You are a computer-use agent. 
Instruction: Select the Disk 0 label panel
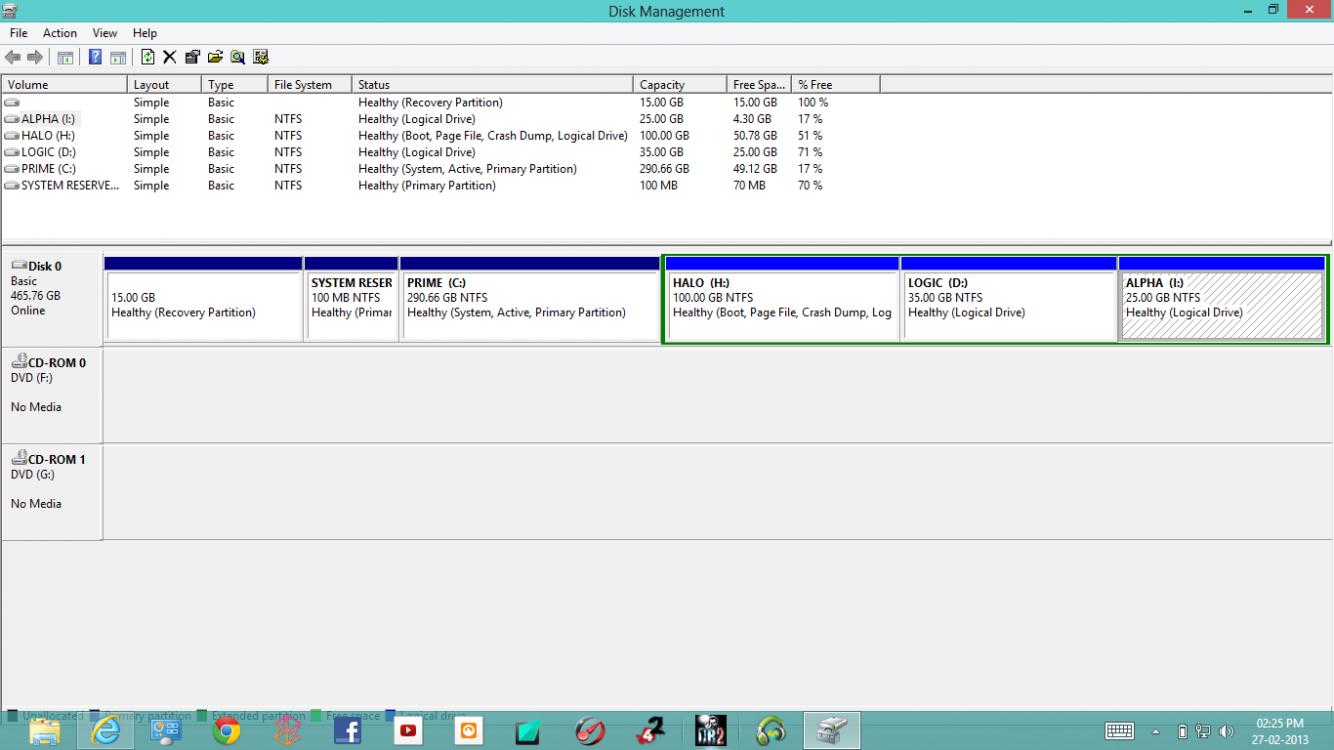(x=52, y=298)
